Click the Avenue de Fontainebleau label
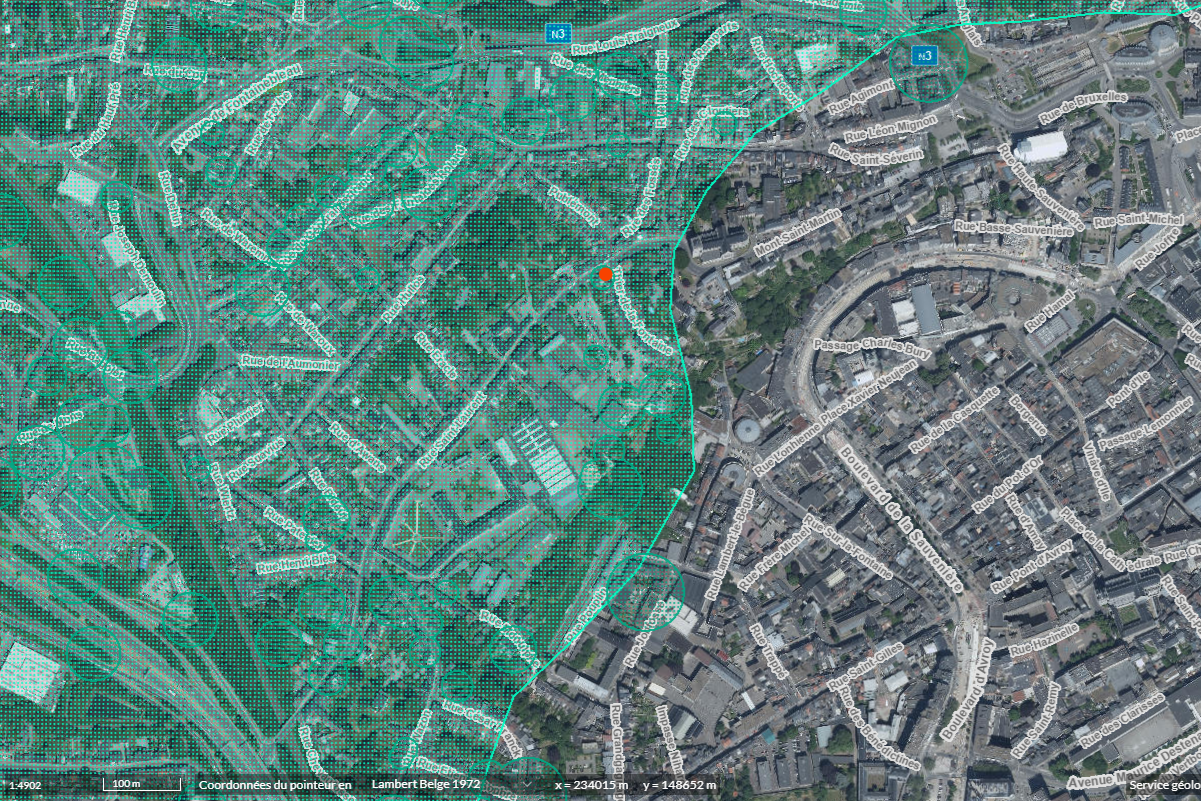Screen dimensions: 1201x801 (237, 107)
